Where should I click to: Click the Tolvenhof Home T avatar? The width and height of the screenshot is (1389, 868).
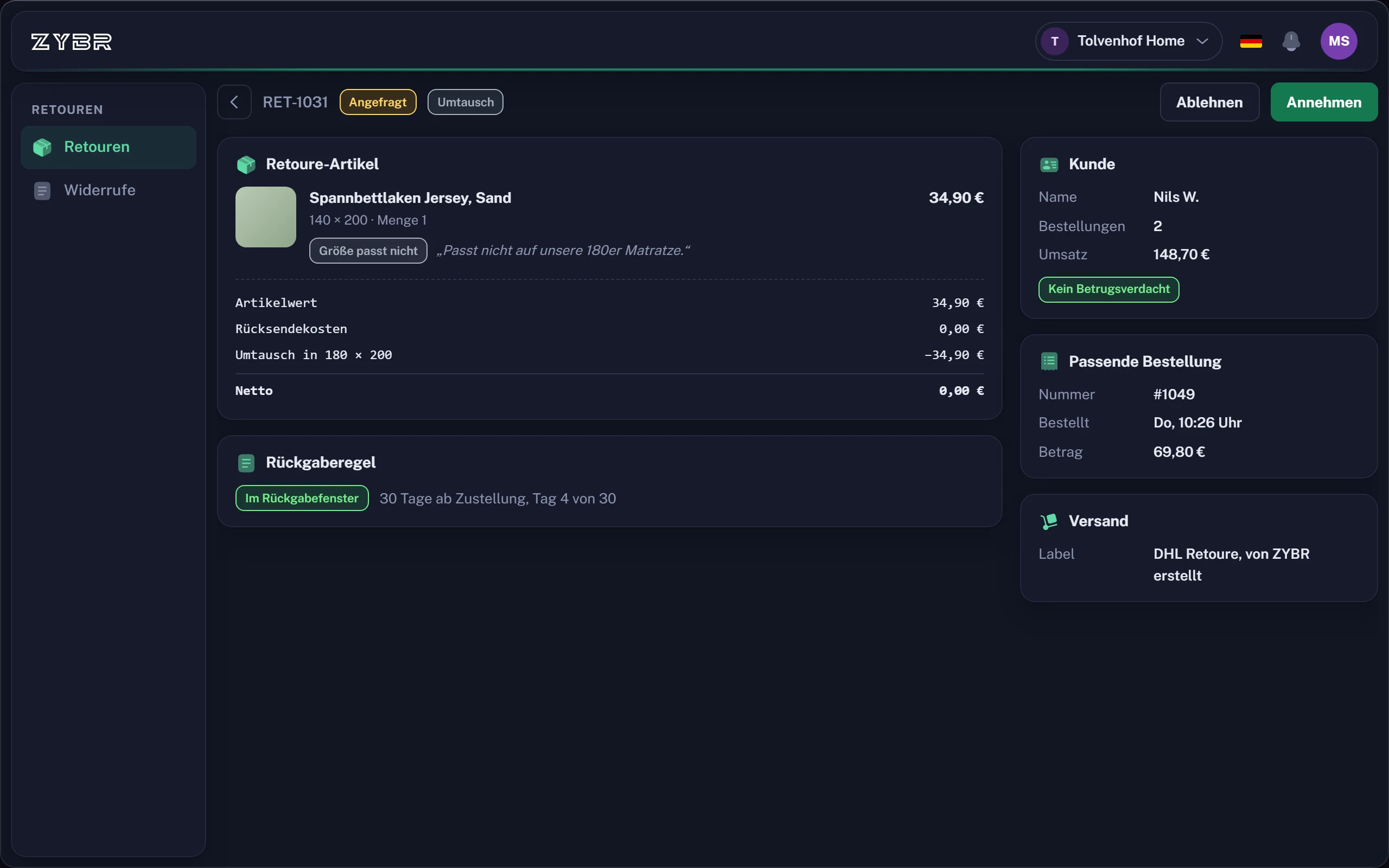[1054, 41]
